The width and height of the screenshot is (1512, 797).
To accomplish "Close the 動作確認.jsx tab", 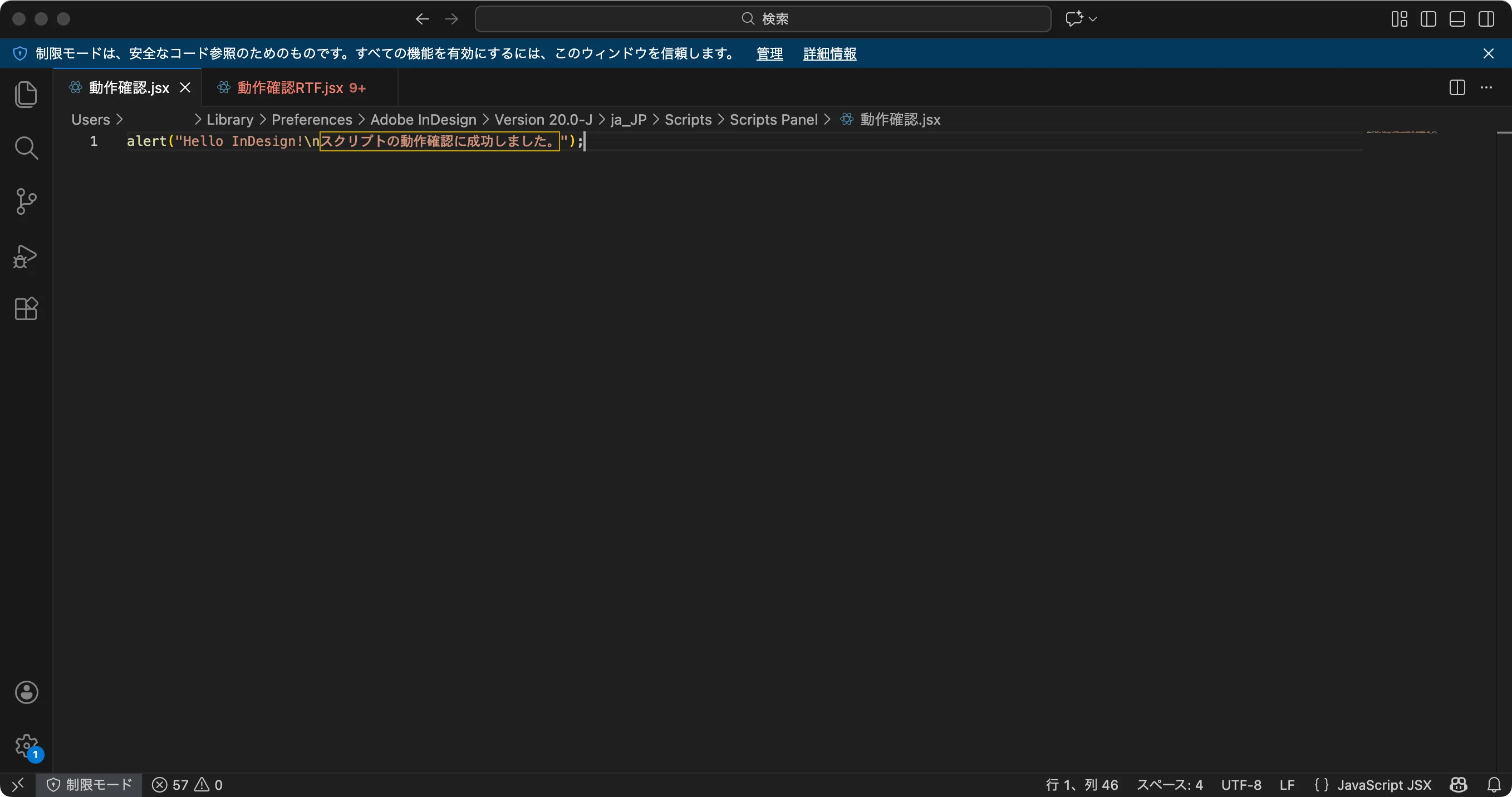I will pos(185,87).
